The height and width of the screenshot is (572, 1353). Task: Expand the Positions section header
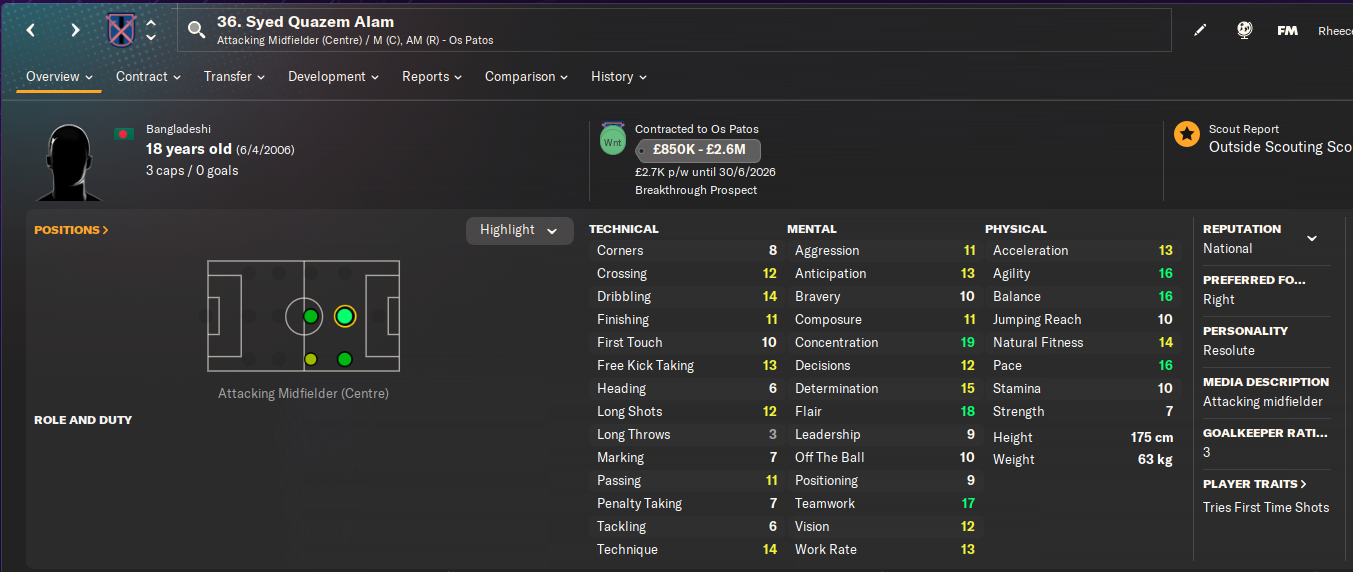71,230
